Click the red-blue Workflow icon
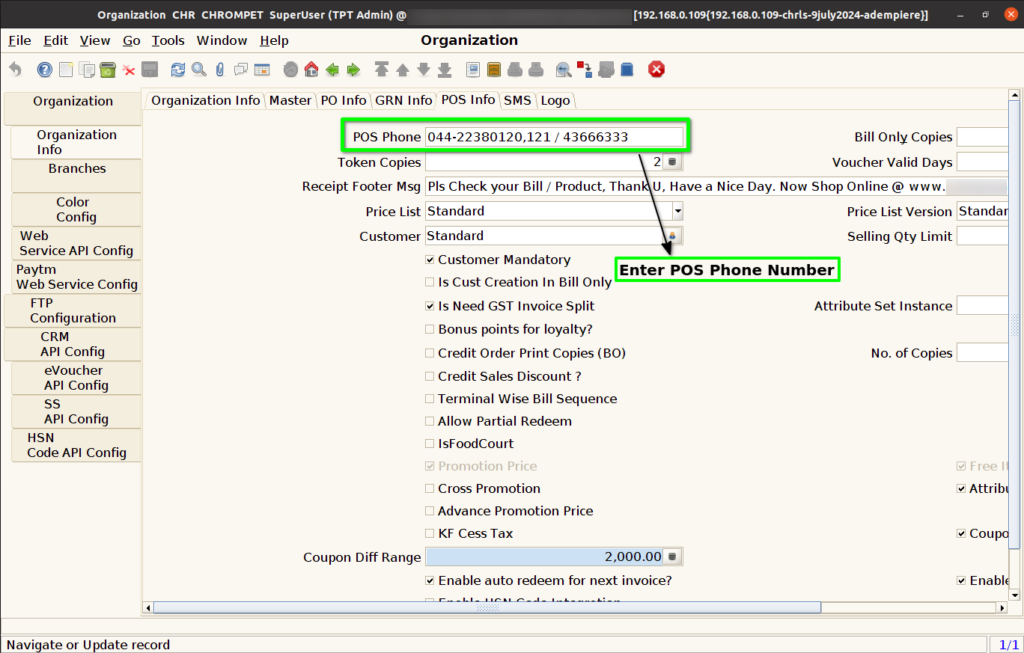Viewport: 1024px width, 653px height. coord(584,69)
